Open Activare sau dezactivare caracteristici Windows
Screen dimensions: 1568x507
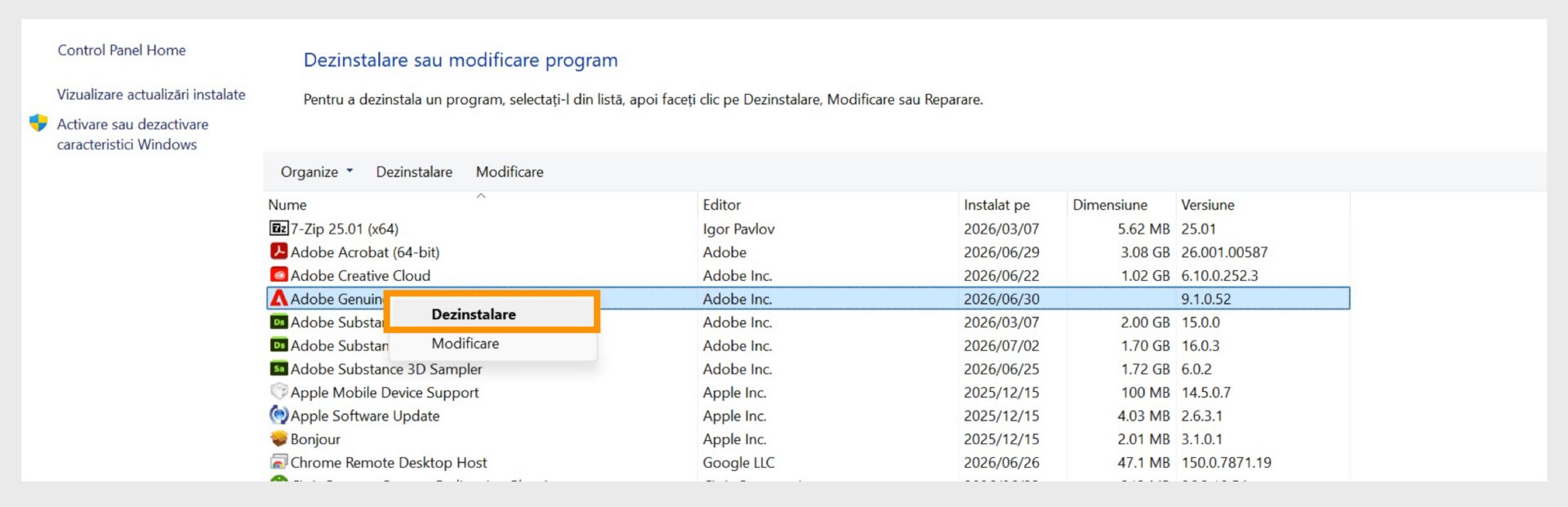[132, 135]
